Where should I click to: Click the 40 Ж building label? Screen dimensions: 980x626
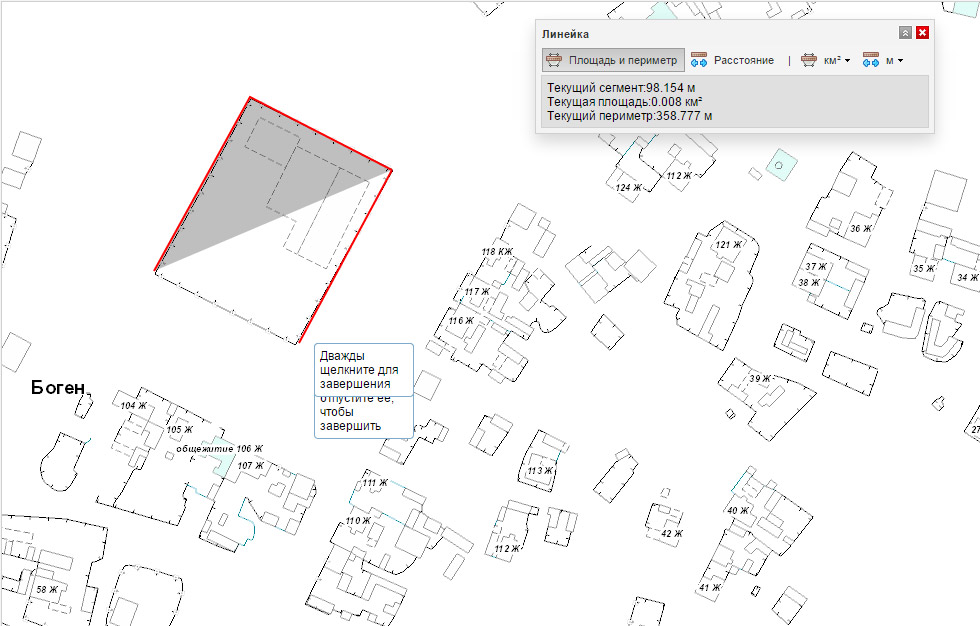(738, 511)
